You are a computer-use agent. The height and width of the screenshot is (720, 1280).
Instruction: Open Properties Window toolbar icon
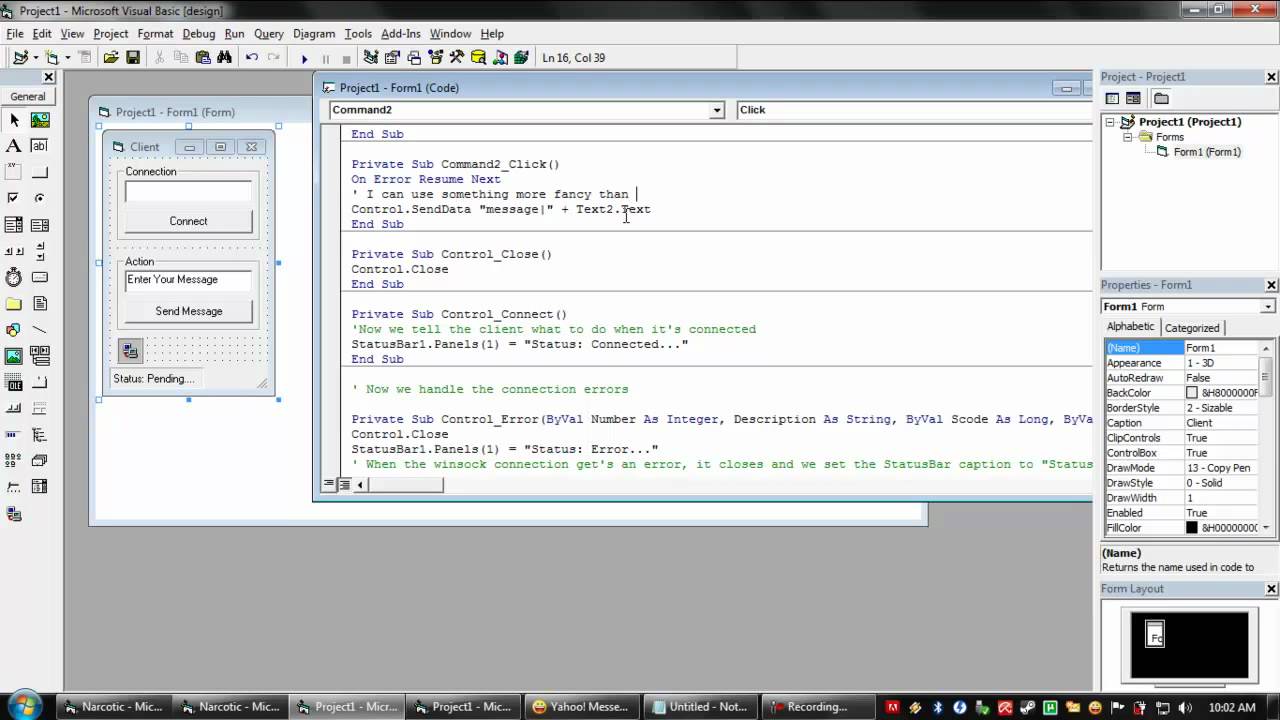click(392, 58)
